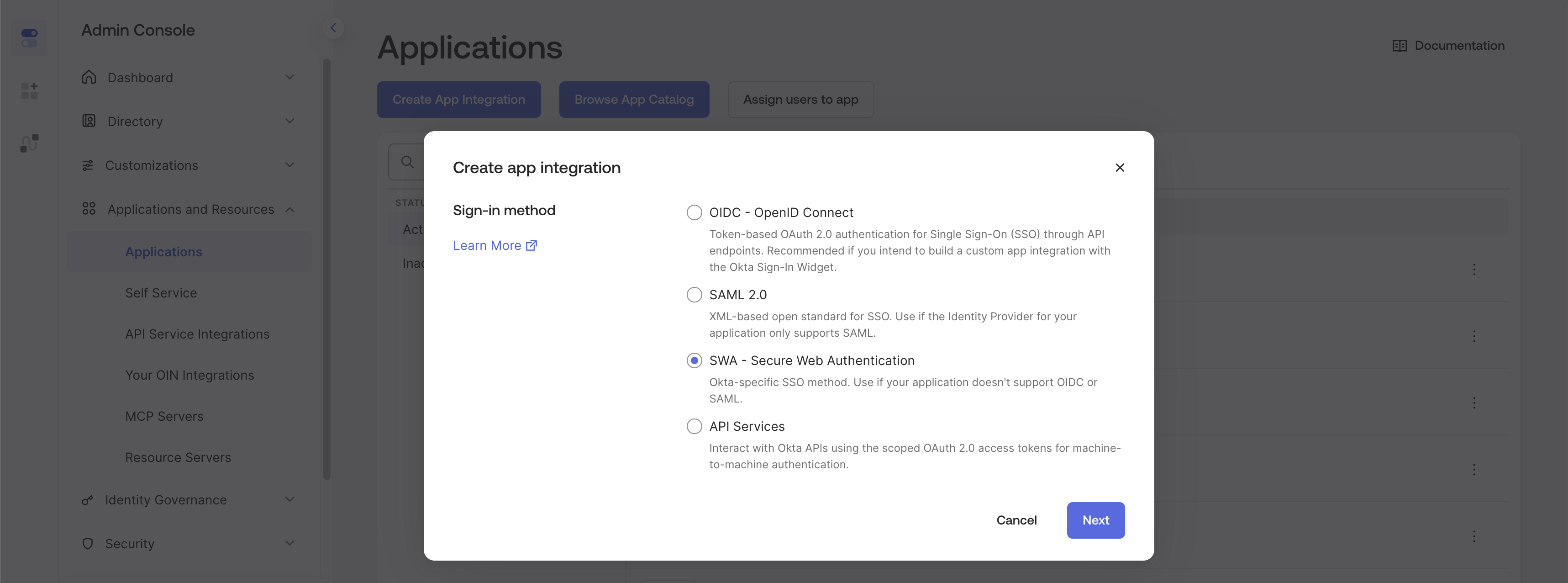The image size is (1568, 583).
Task: Click the Dashboard home icon
Action: click(x=89, y=77)
